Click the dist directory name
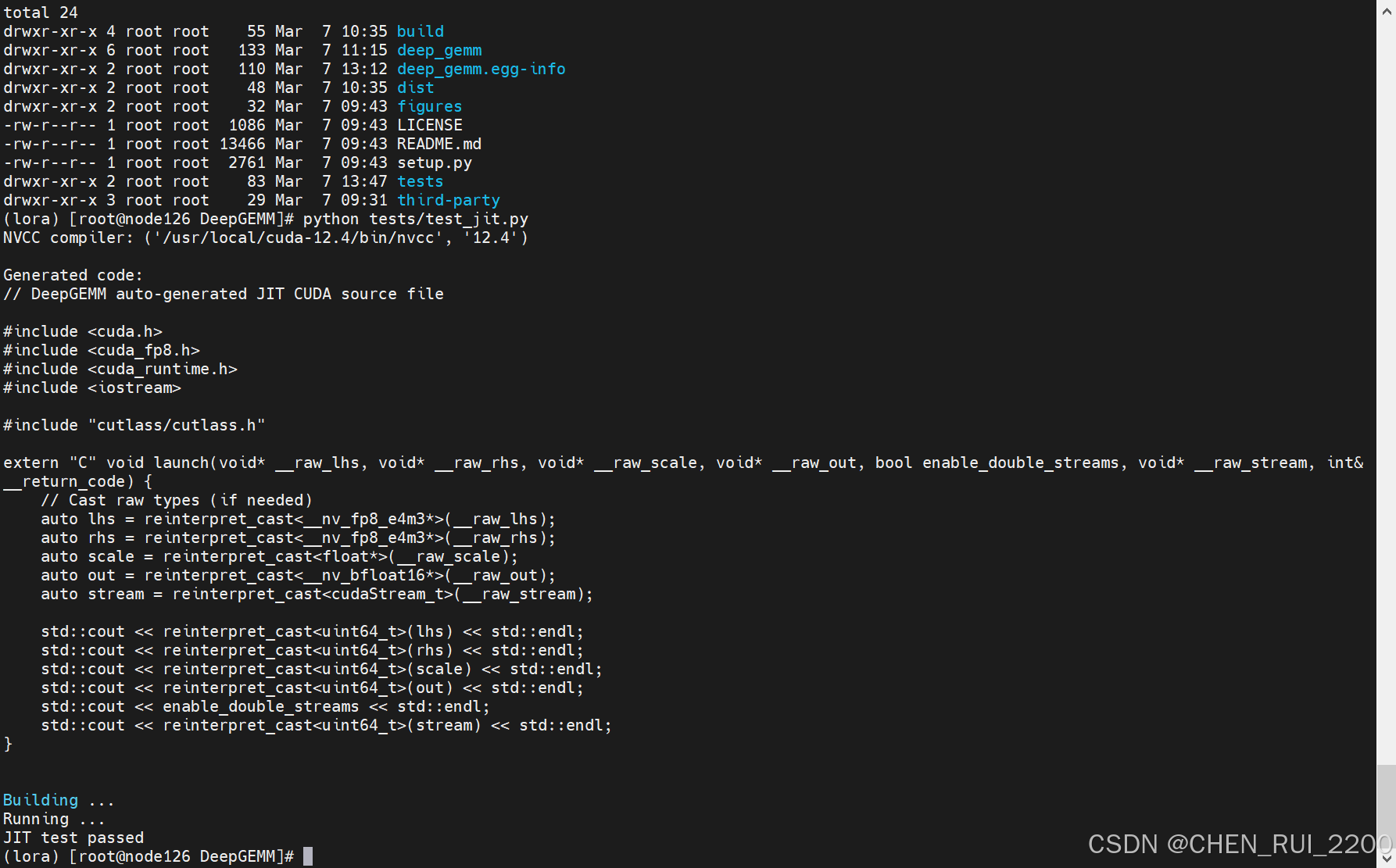1396x868 pixels. tap(416, 88)
